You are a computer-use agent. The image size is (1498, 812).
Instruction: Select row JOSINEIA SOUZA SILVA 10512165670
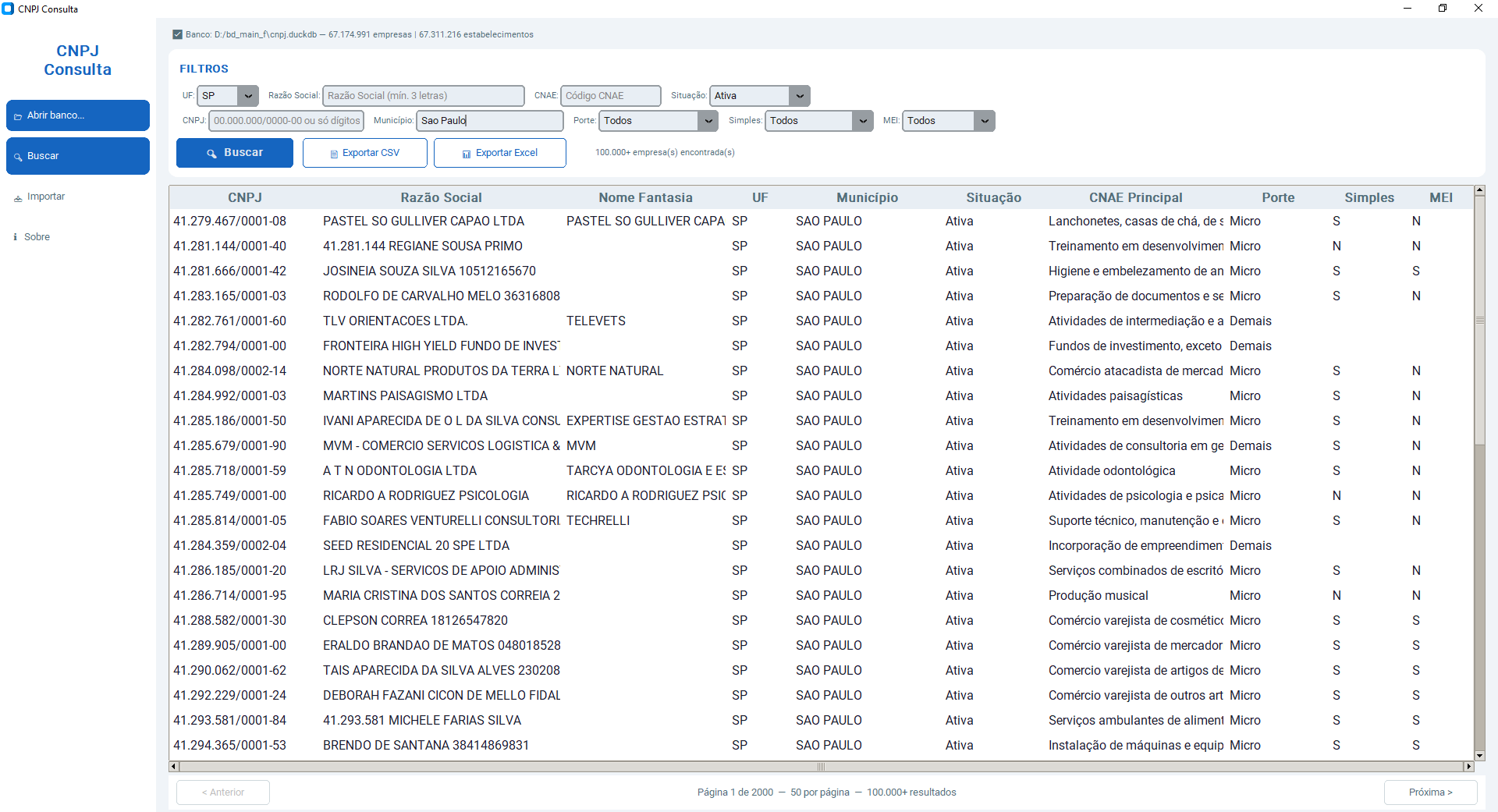[x=822, y=271]
